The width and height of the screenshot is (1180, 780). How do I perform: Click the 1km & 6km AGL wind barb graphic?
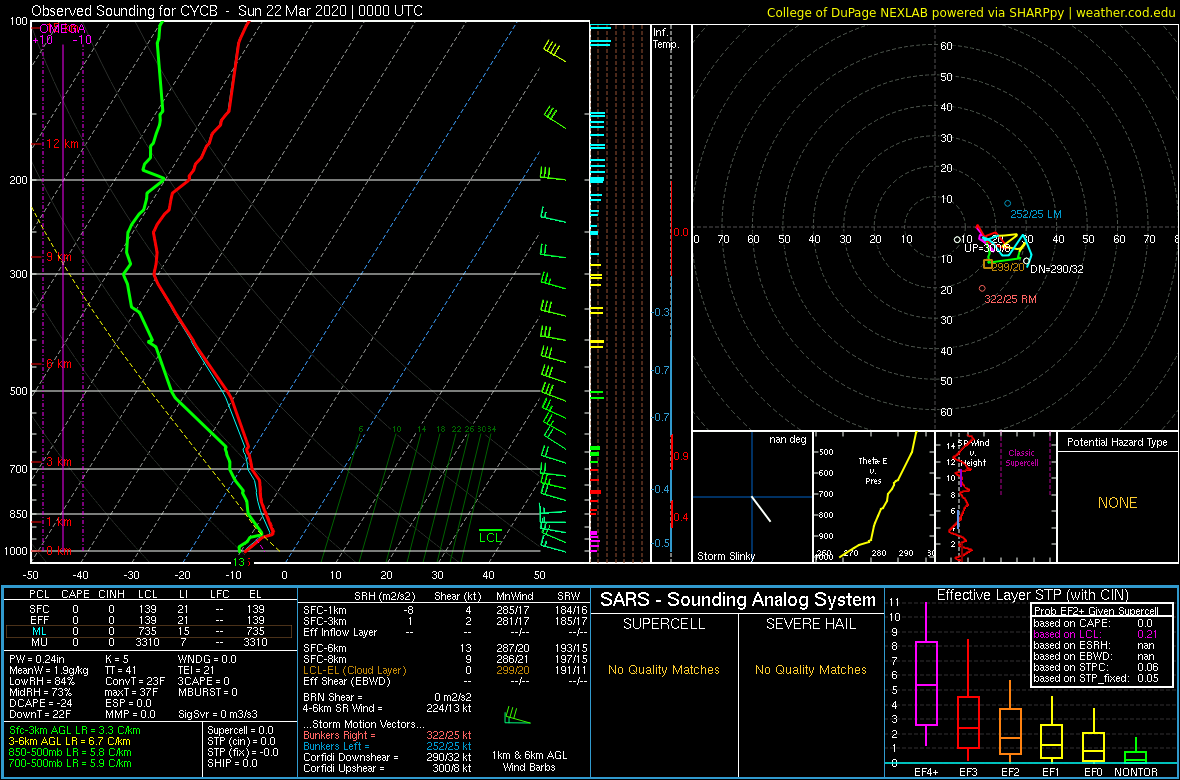(518, 715)
